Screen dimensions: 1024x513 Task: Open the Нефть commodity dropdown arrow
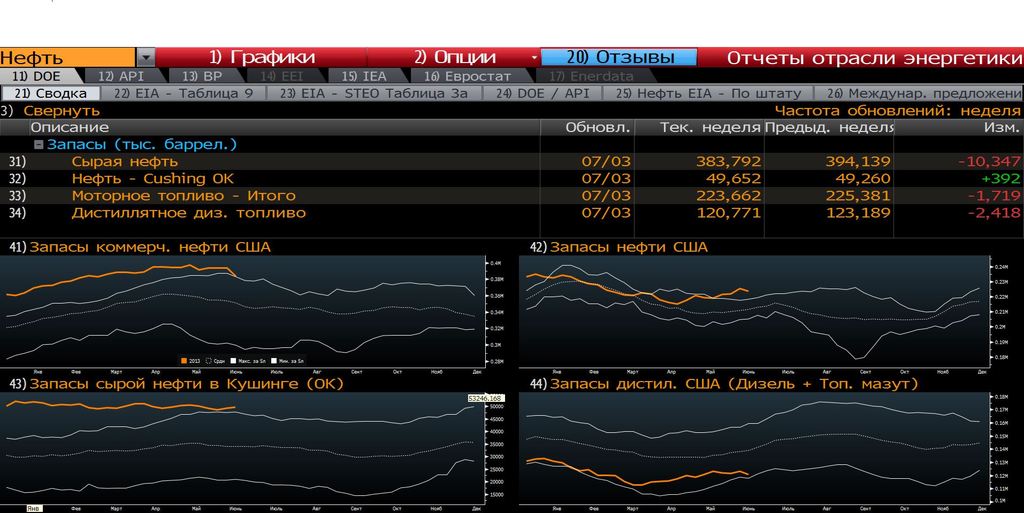pyautogui.click(x=146, y=57)
